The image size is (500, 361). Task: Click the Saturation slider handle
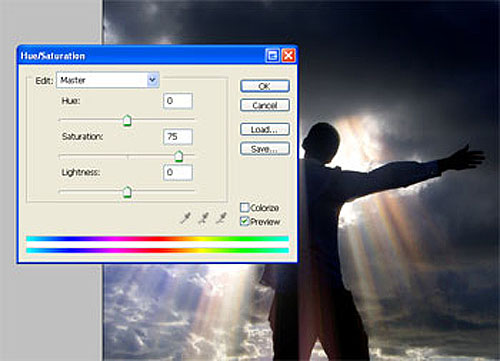coord(179,156)
